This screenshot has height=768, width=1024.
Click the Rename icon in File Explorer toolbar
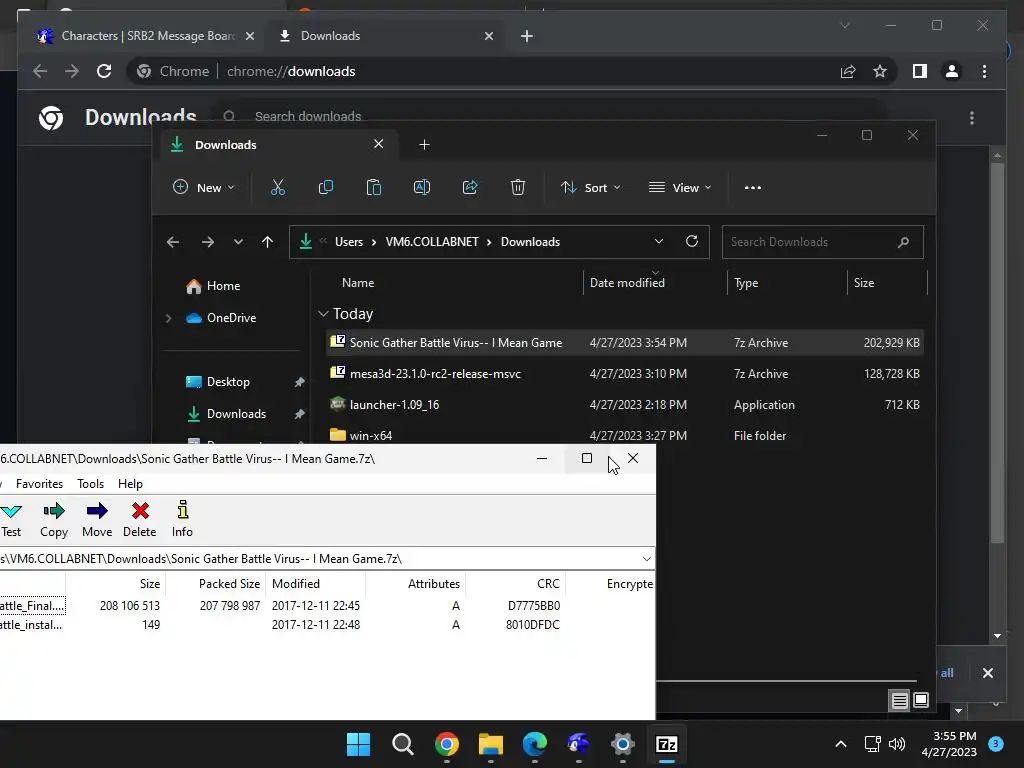tap(422, 187)
